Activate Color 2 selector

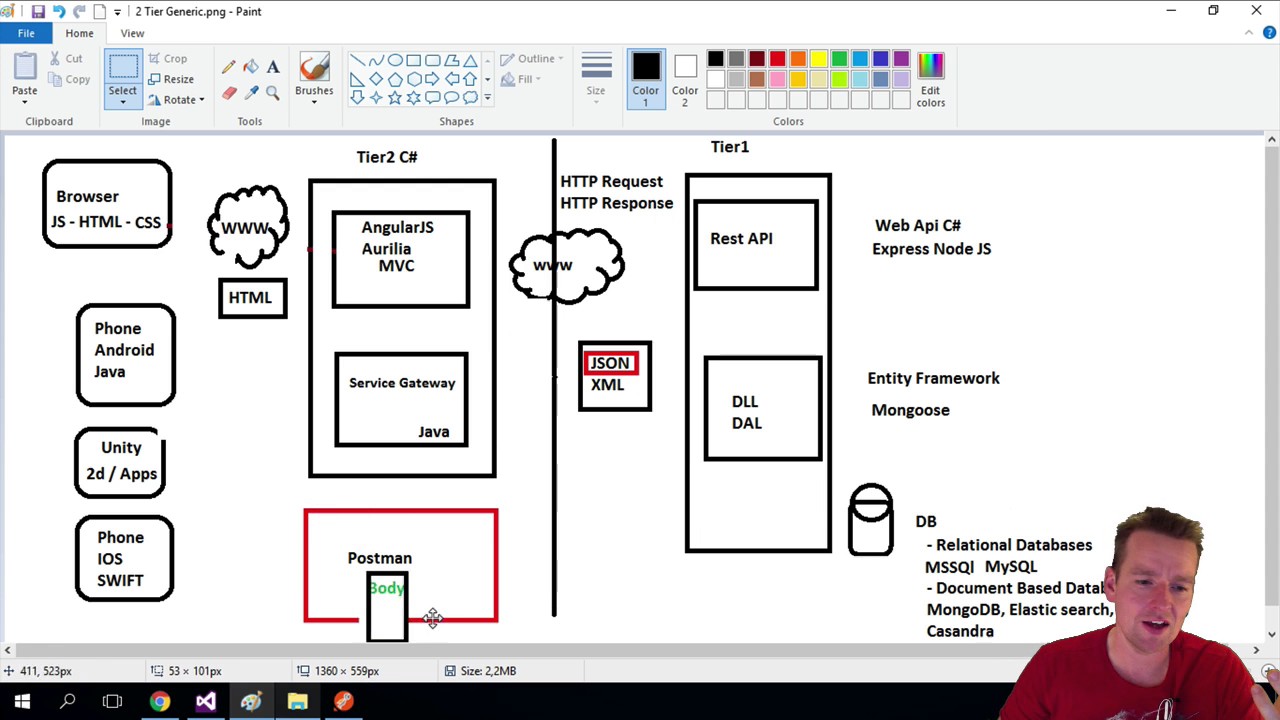685,79
